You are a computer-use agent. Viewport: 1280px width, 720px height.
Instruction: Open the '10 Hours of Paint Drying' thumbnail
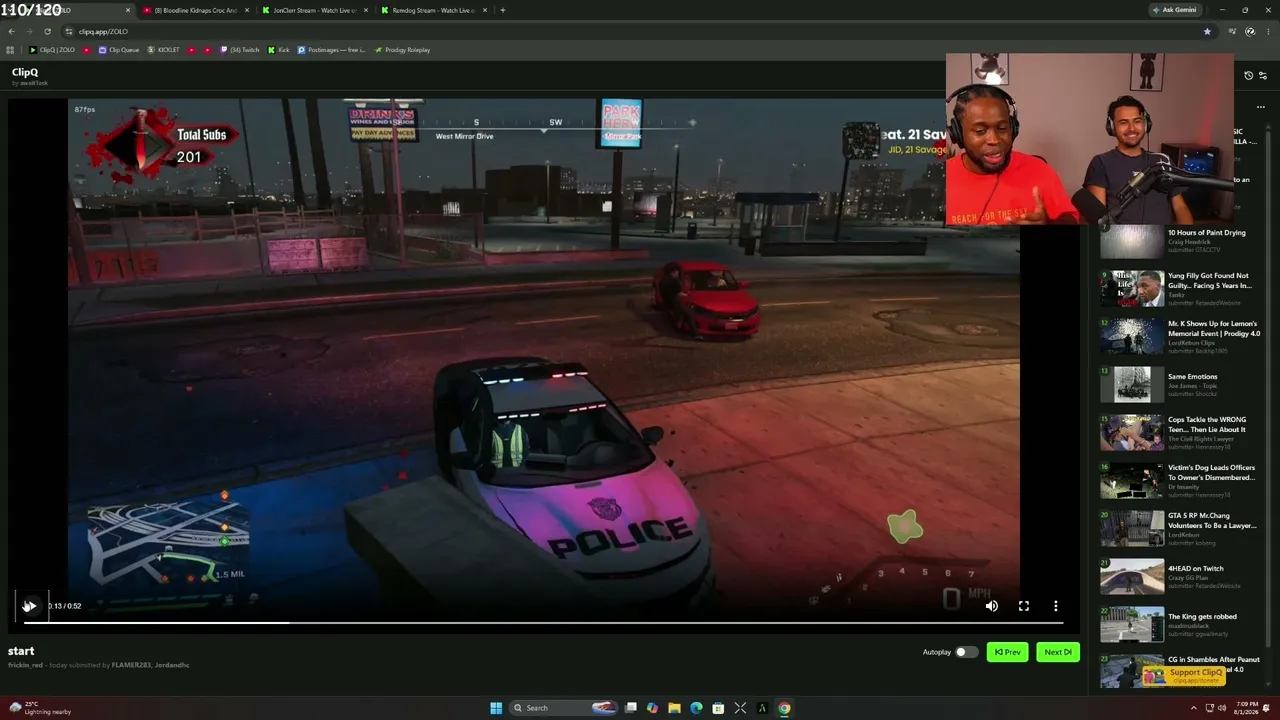[1132, 241]
